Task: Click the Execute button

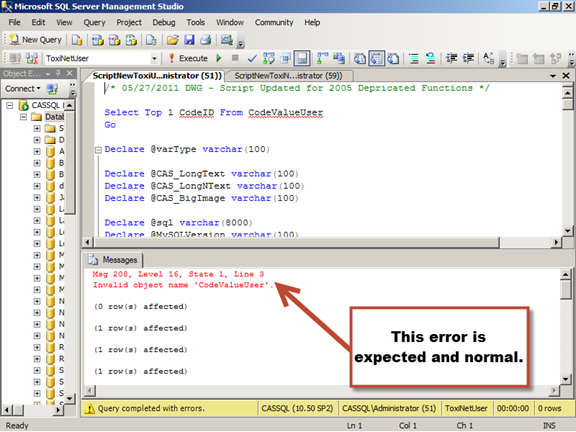Action: click(188, 58)
